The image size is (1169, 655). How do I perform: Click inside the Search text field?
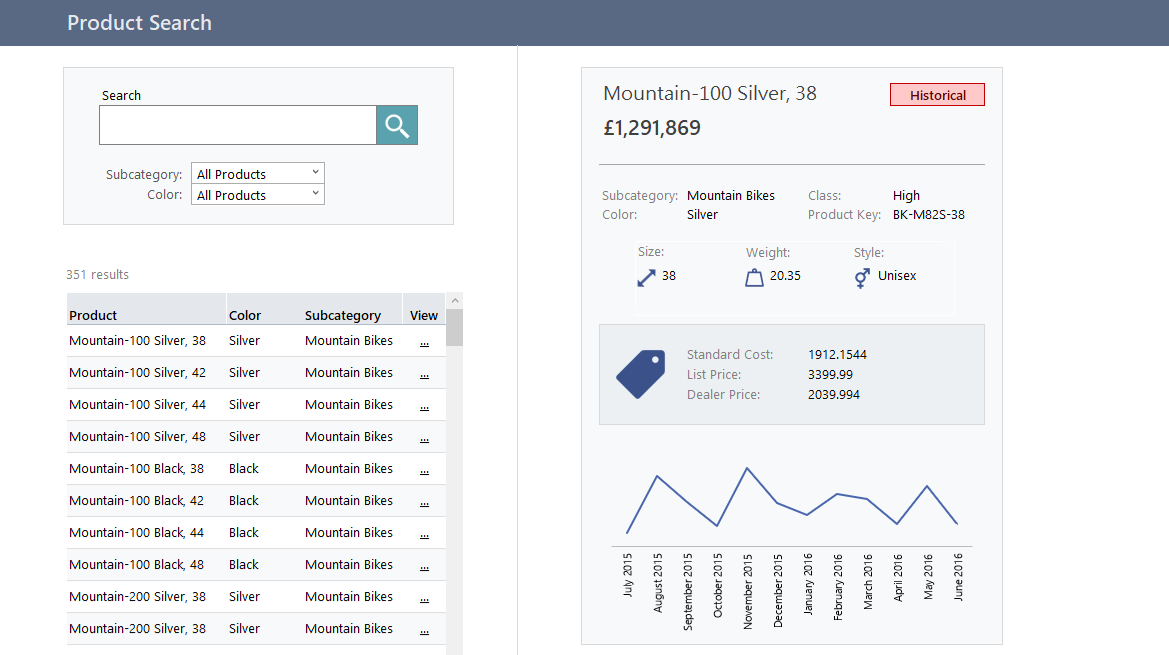point(237,124)
